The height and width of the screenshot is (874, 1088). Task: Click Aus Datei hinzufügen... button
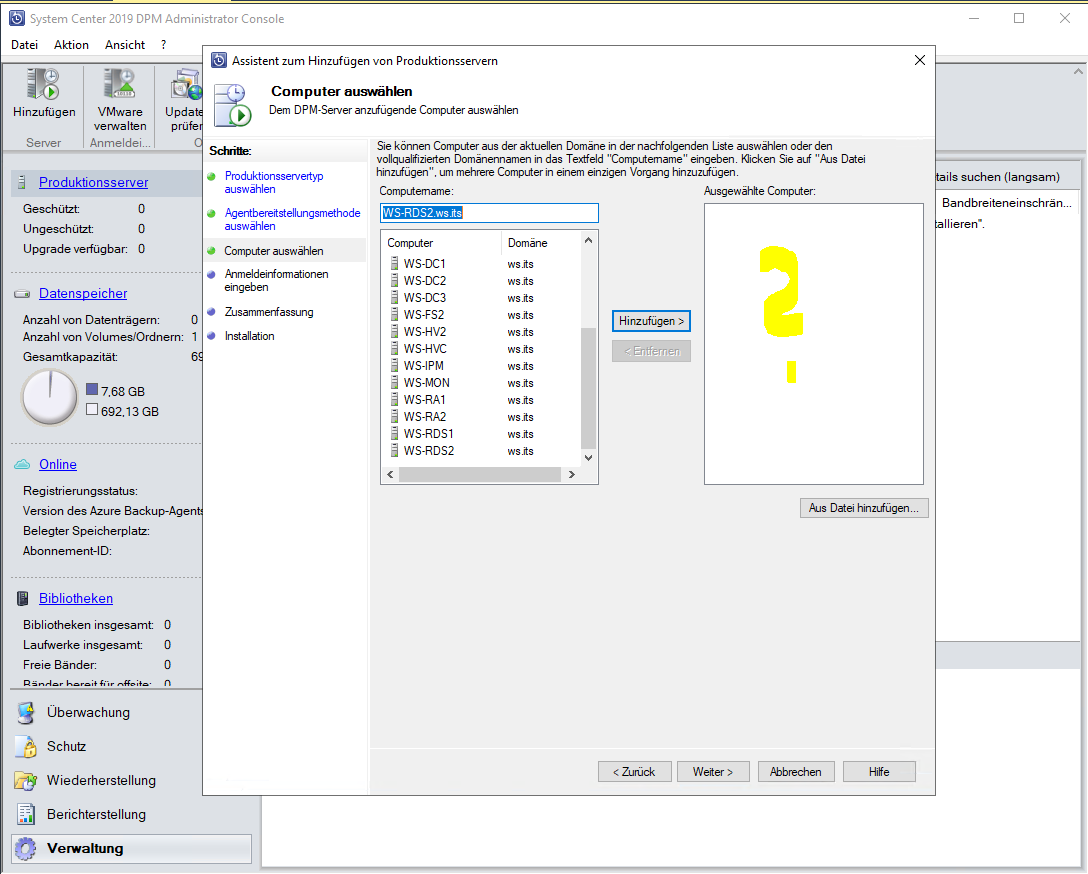[x=864, y=508]
